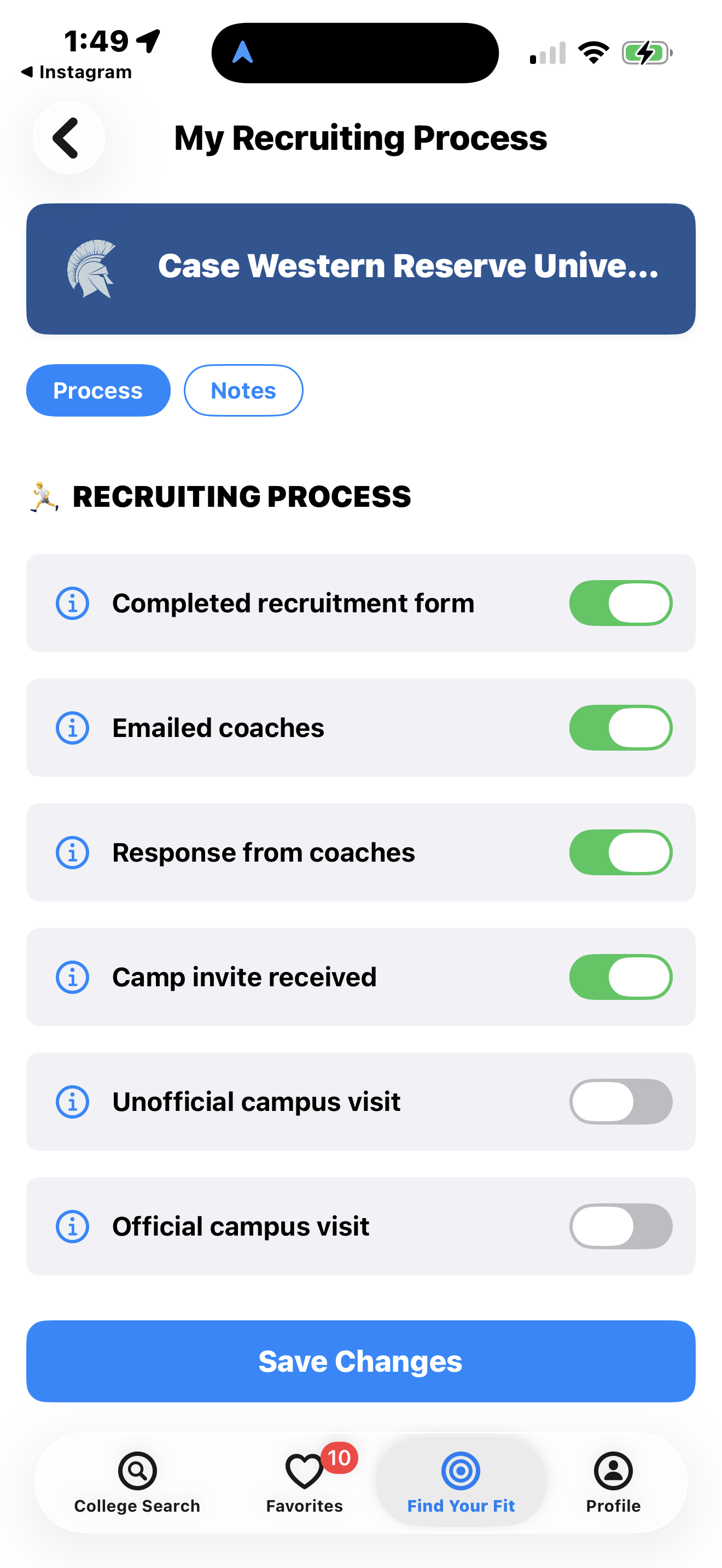Tap info icon beside Emailed coaches
Image resolution: width=722 pixels, height=1568 pixels.
pyautogui.click(x=72, y=728)
